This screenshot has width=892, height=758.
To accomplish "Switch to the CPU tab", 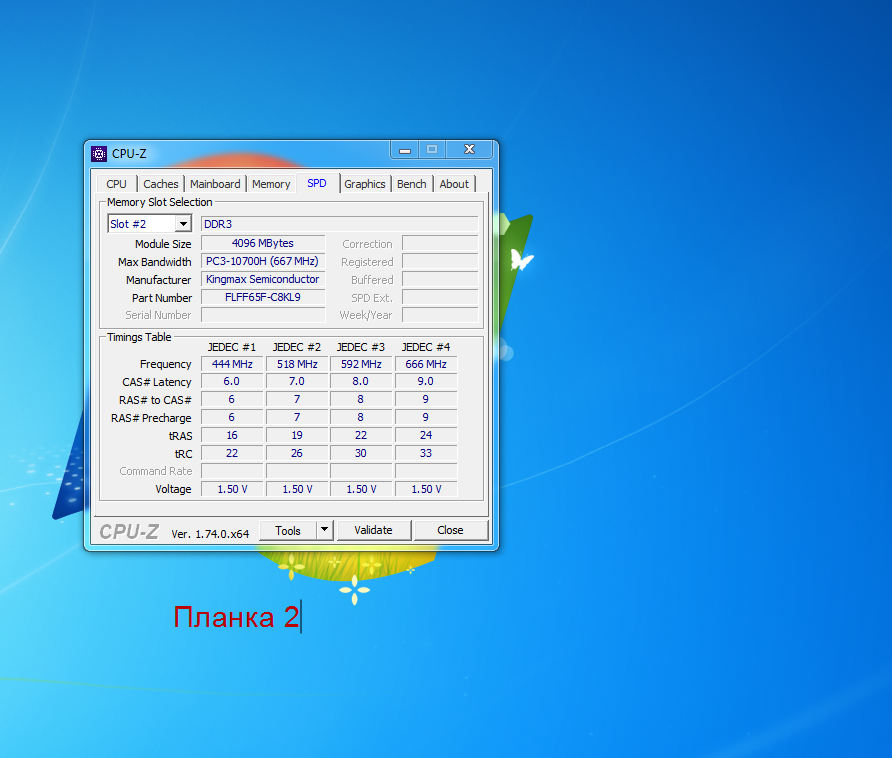I will point(117,184).
